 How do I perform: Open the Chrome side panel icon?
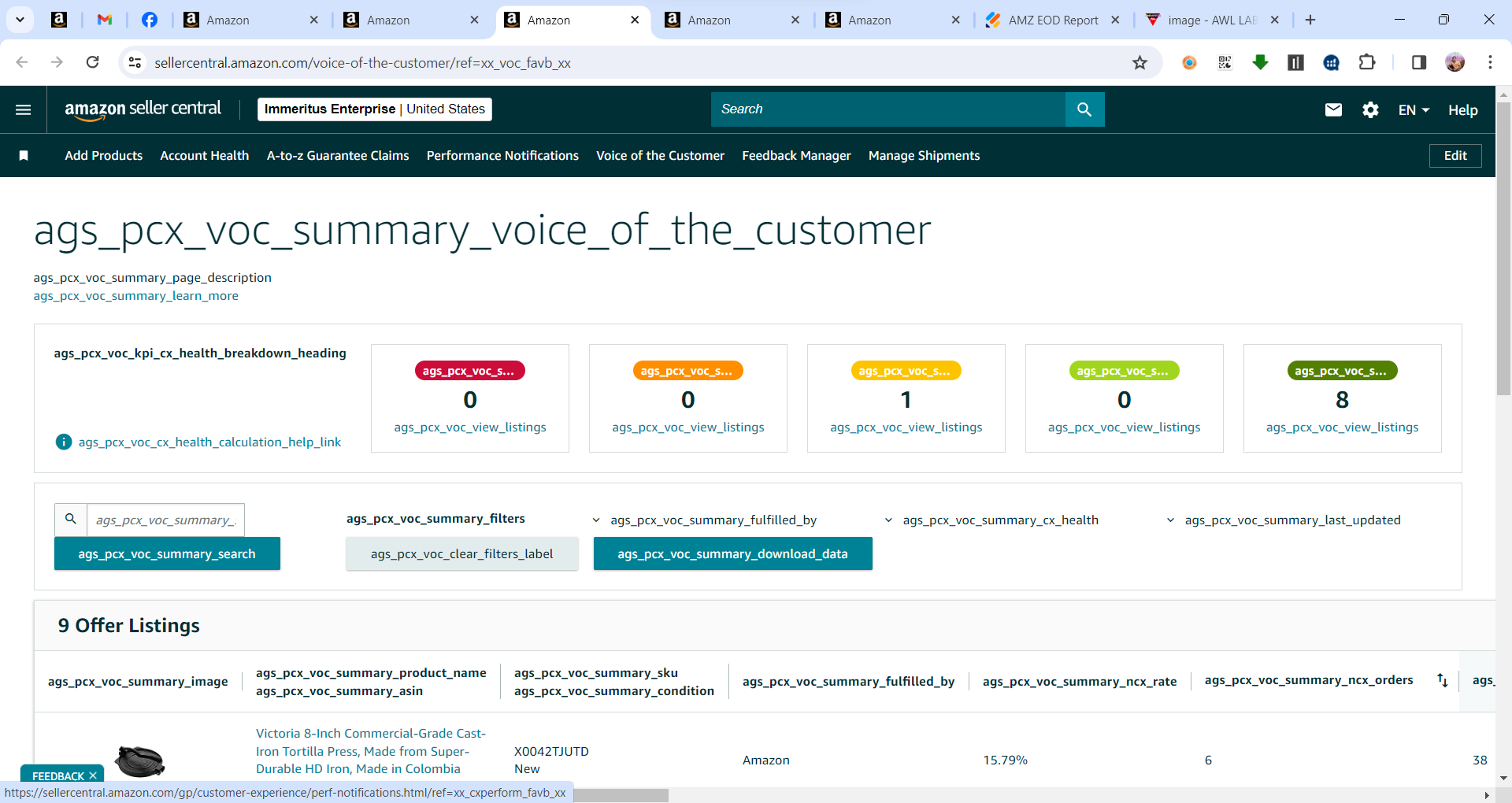pos(1419,62)
